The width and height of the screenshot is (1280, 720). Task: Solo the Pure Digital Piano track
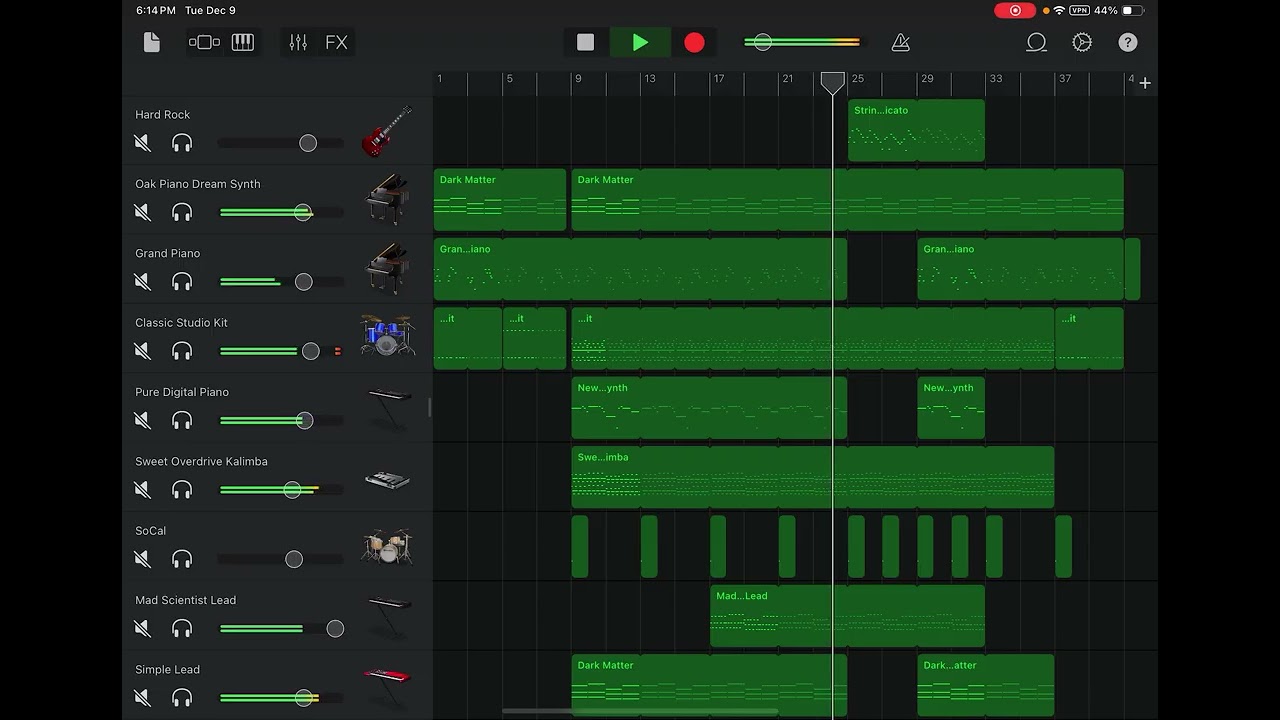[182, 421]
